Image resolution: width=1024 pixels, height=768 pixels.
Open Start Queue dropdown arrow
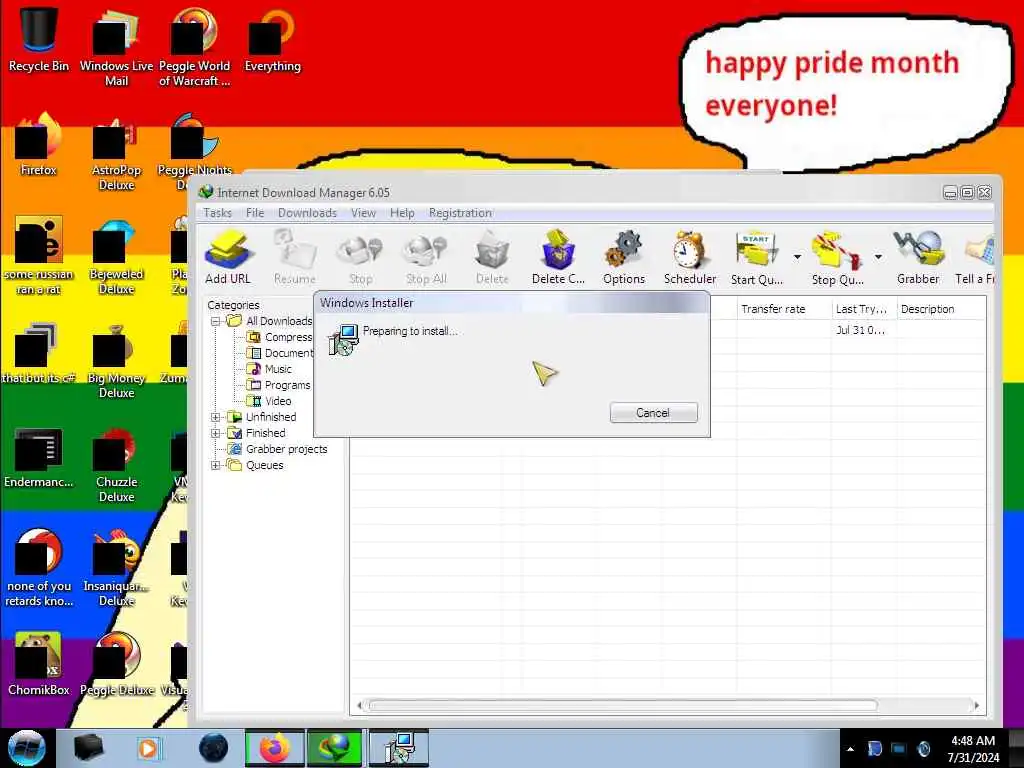pyautogui.click(x=797, y=257)
